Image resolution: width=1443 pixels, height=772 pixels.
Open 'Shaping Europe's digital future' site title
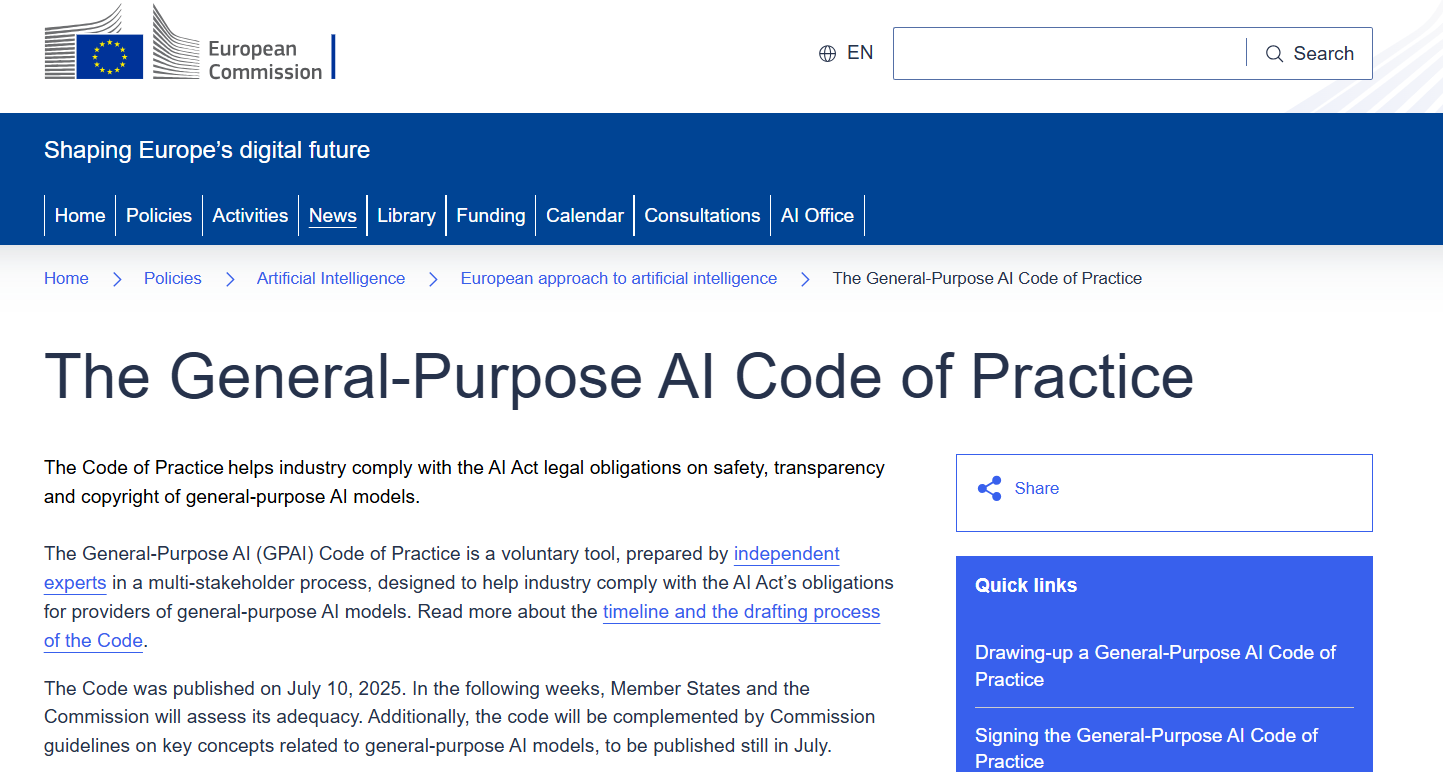click(x=207, y=150)
